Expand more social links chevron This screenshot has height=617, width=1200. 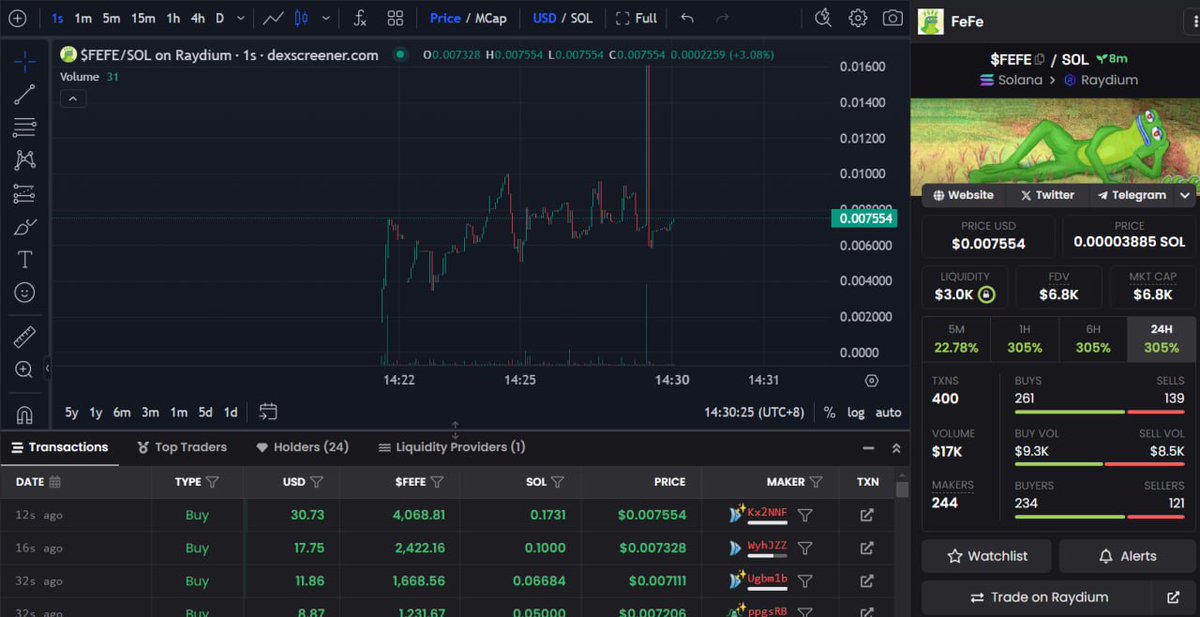(x=1185, y=196)
